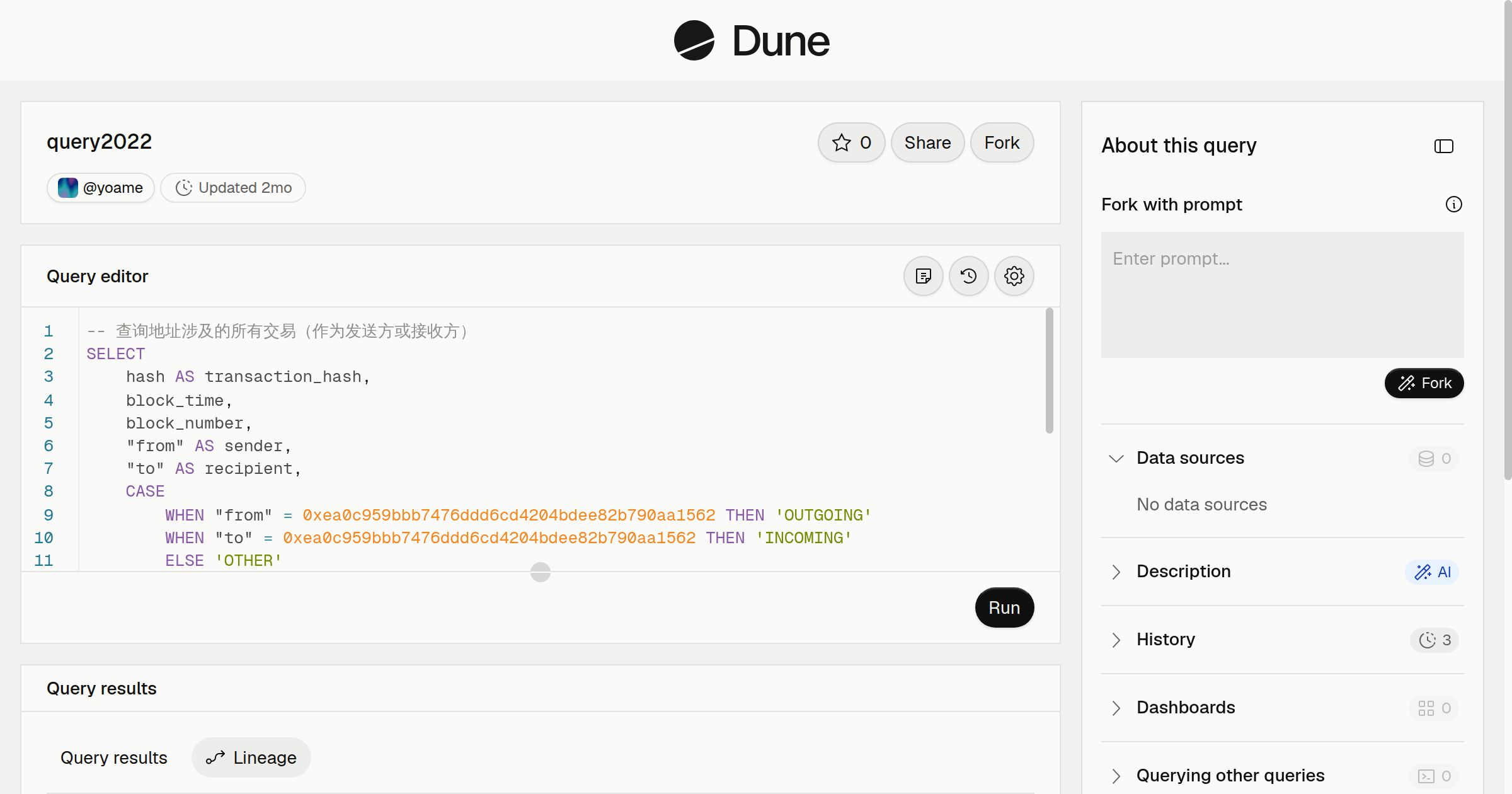Click the Querying other queries count badge
This screenshot has width=1512, height=794.
(1434, 776)
